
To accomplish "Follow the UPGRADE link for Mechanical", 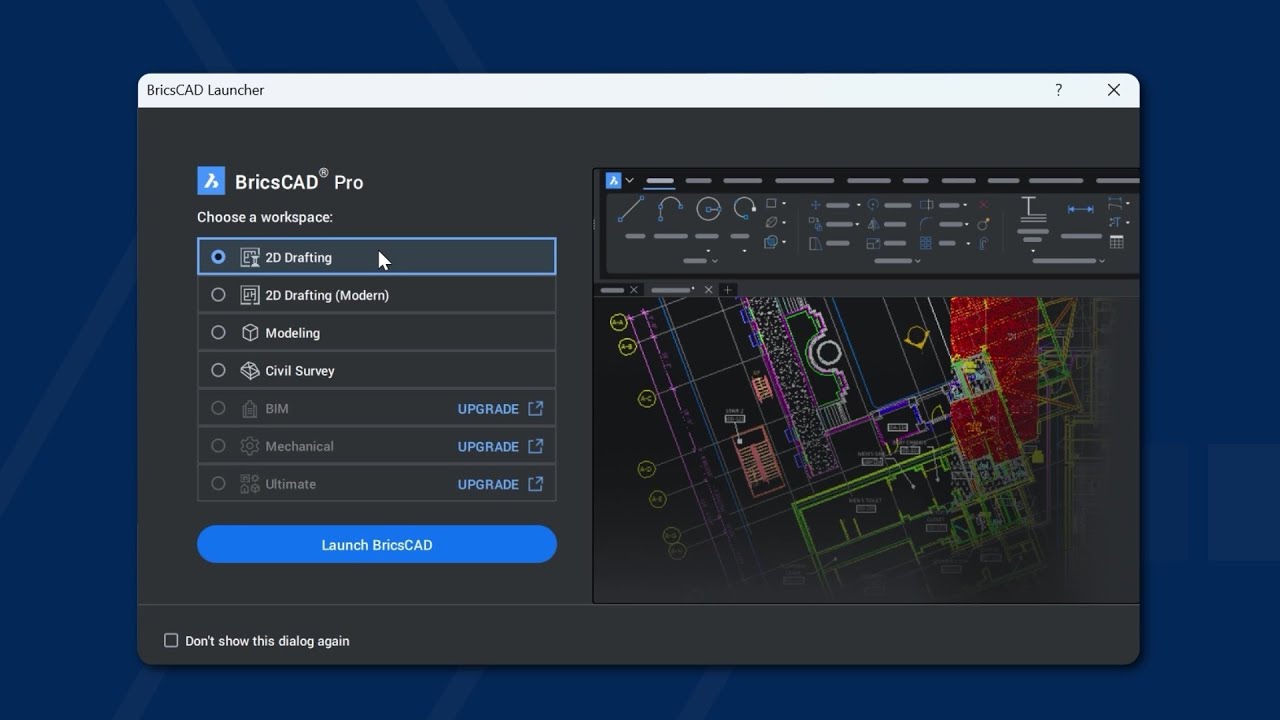I will click(x=488, y=447).
